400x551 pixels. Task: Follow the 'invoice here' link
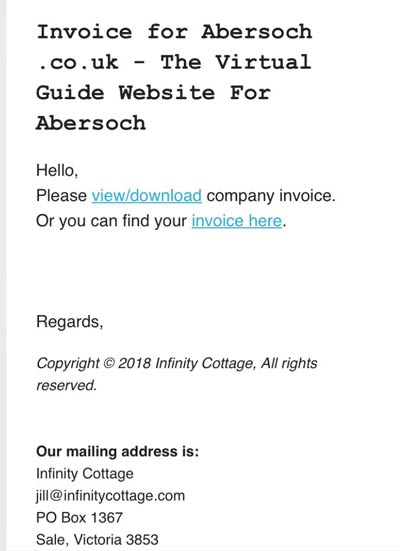[x=237, y=221]
